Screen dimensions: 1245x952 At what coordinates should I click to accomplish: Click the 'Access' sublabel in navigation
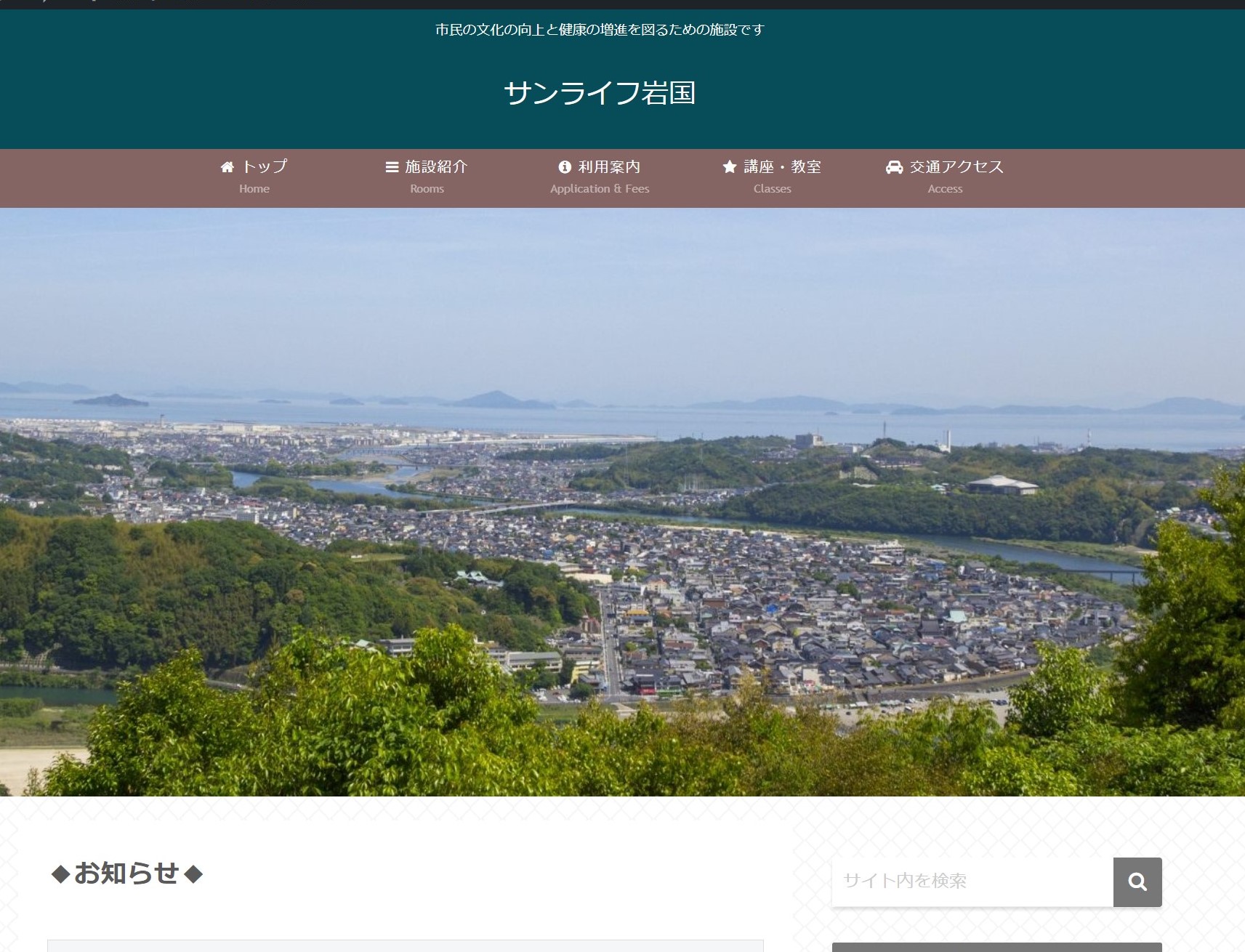coord(945,189)
